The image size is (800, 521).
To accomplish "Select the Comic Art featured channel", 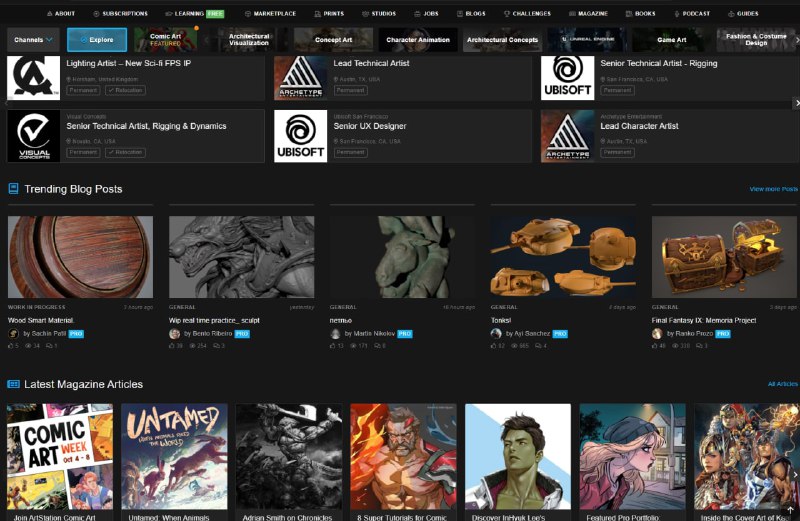I will [166, 40].
